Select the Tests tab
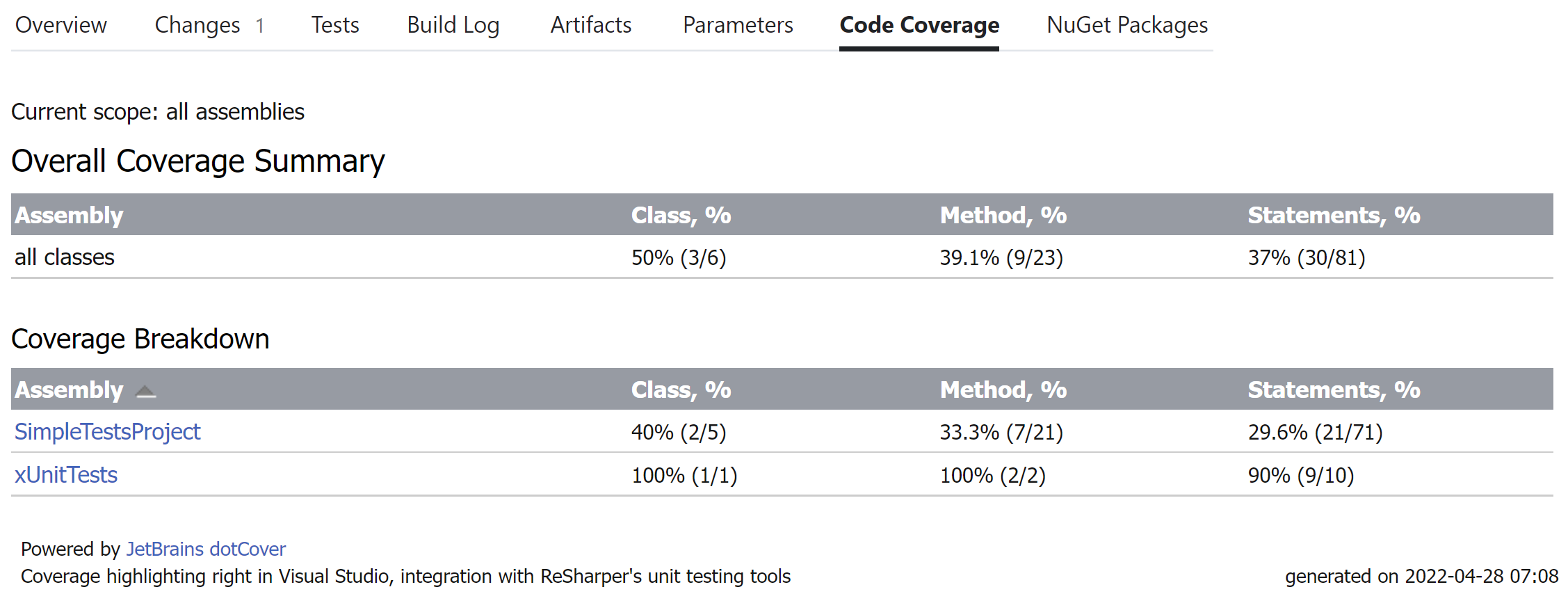This screenshot has height=610, width=1568. point(334,25)
